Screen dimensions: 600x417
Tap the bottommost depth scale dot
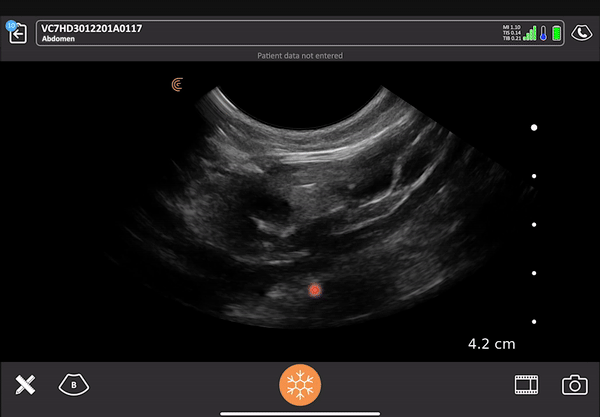tap(534, 321)
